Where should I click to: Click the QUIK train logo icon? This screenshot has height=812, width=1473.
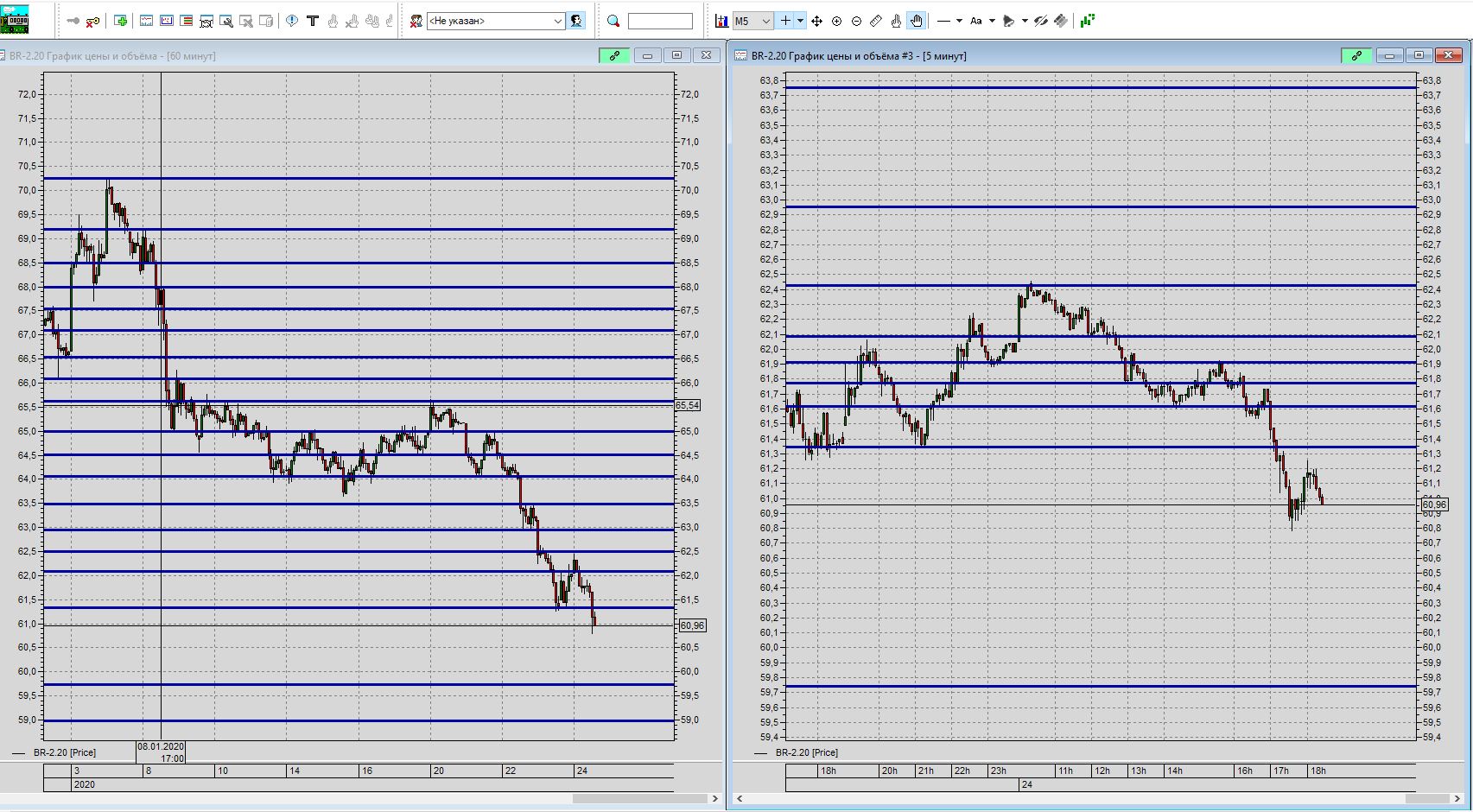point(15,20)
